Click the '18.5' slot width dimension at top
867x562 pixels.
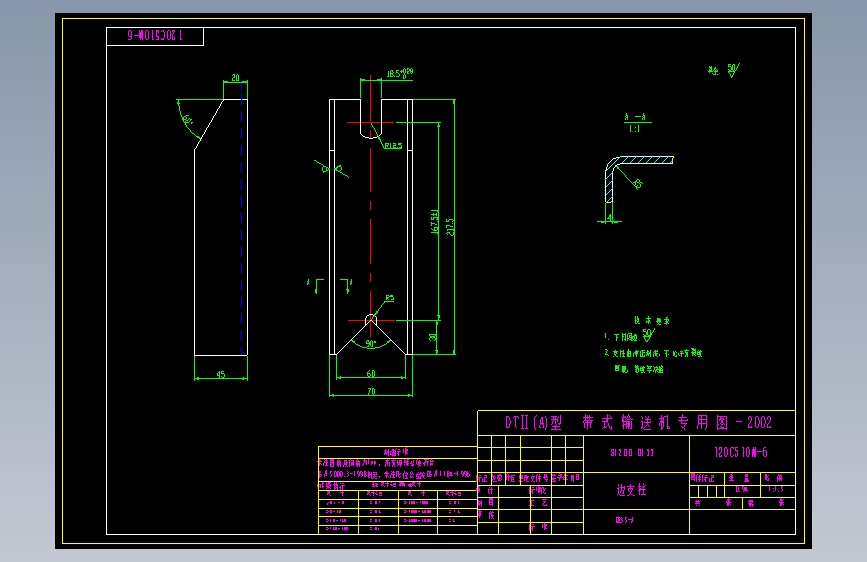pos(399,73)
